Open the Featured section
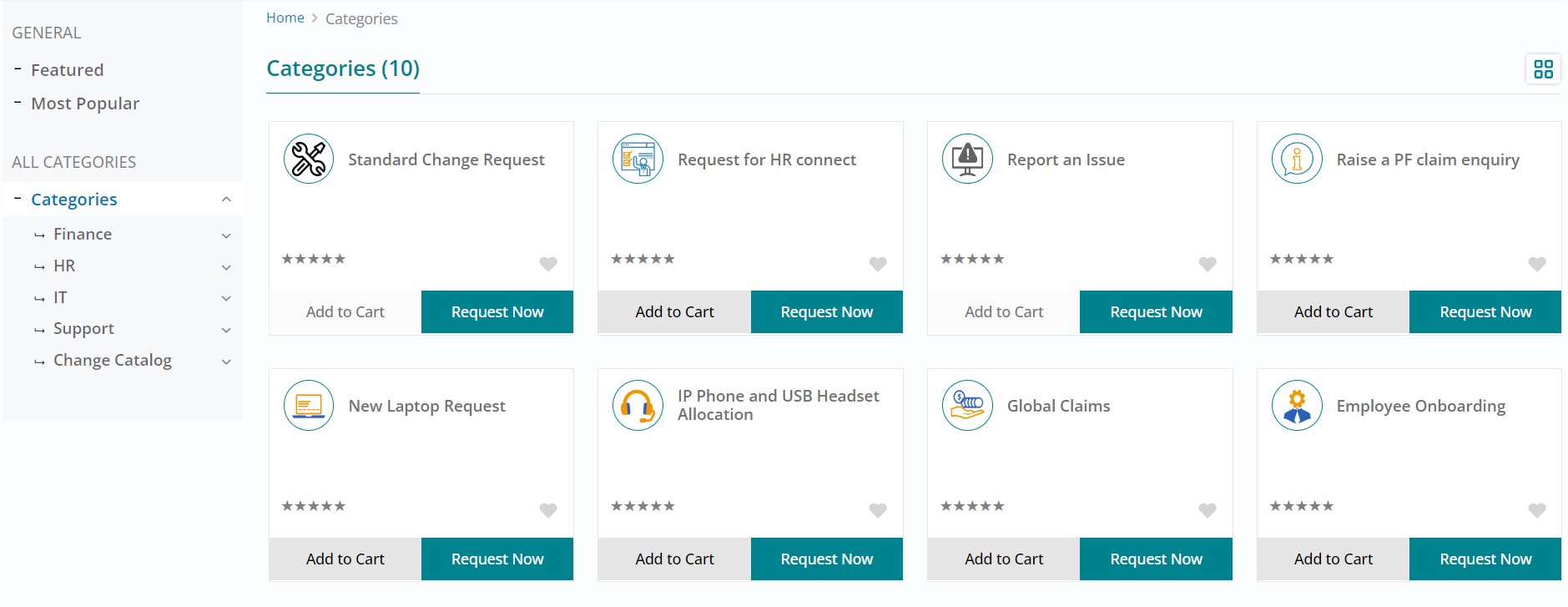Viewport: 1568px width, 607px height. (x=68, y=70)
